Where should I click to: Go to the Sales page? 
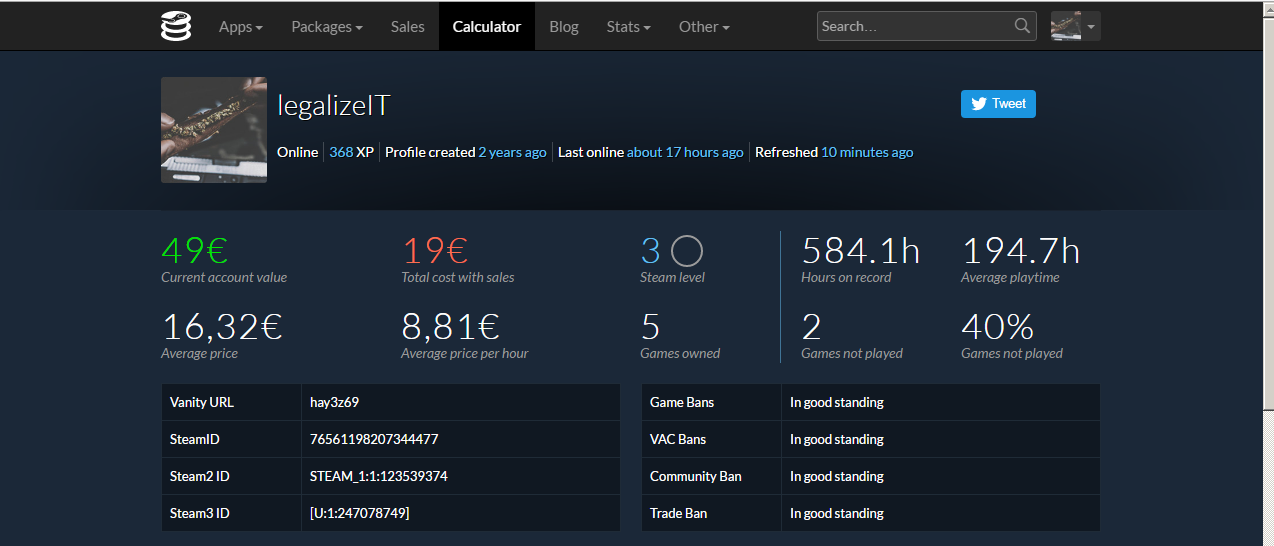(x=408, y=26)
